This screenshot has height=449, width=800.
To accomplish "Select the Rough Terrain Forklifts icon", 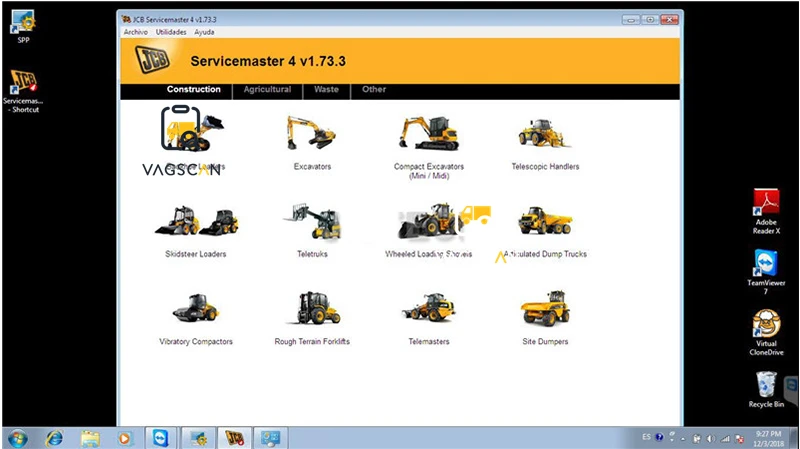I will [x=316, y=308].
